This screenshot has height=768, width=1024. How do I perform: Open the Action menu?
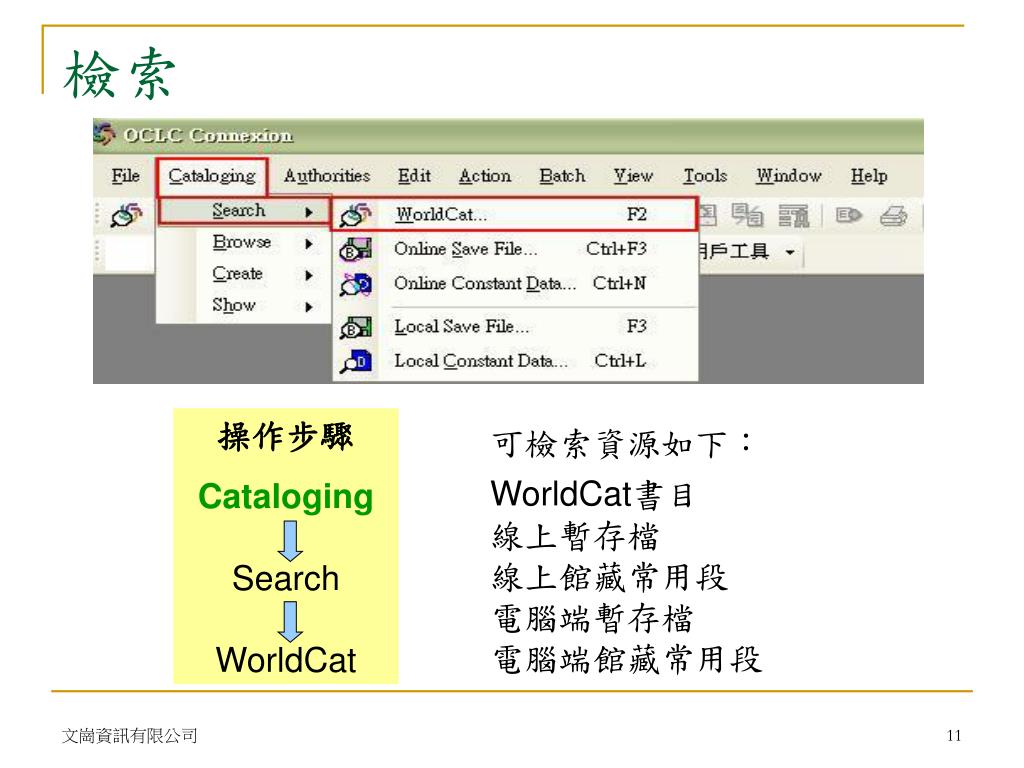[x=485, y=176]
